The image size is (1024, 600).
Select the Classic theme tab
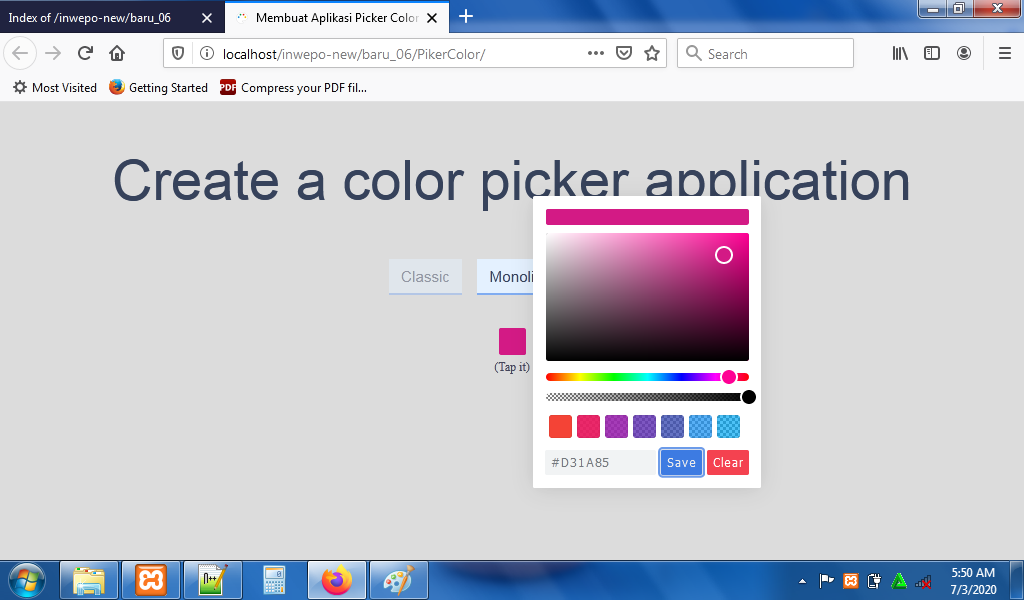(x=425, y=277)
